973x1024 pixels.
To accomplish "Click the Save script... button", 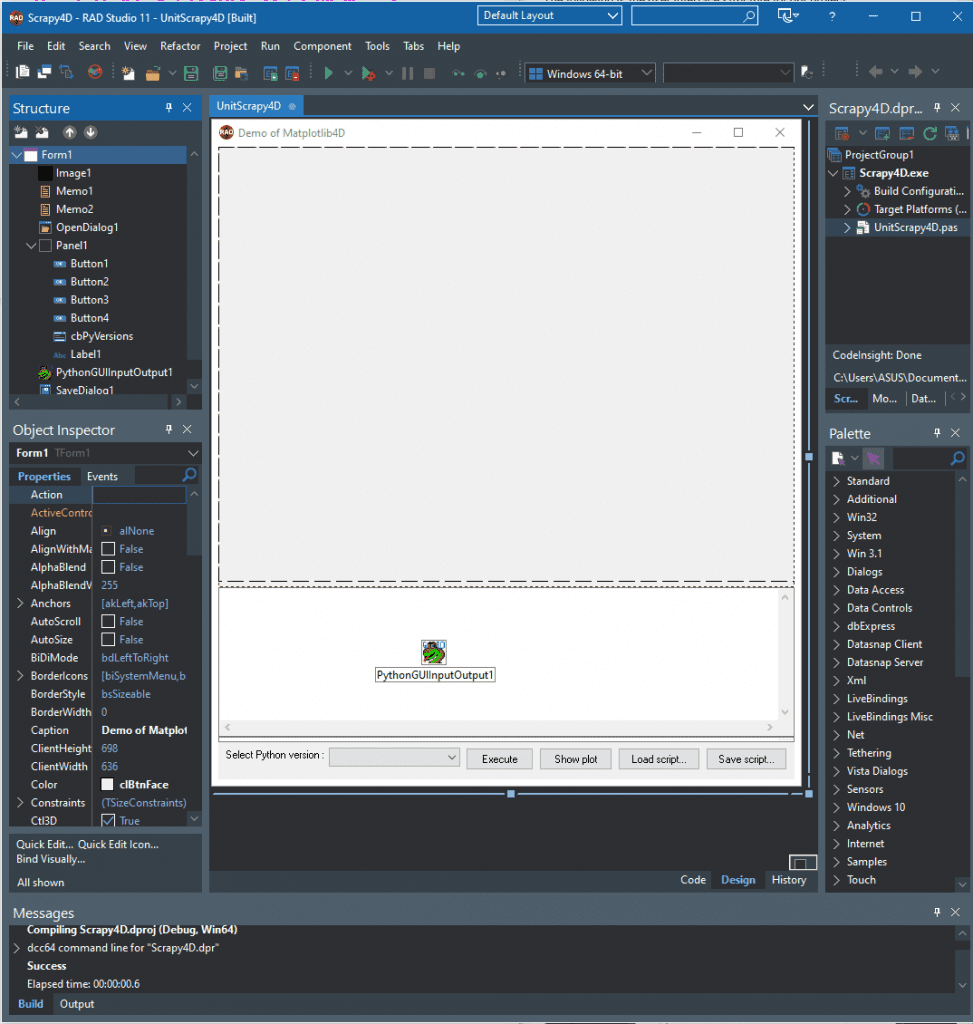I will coord(746,759).
